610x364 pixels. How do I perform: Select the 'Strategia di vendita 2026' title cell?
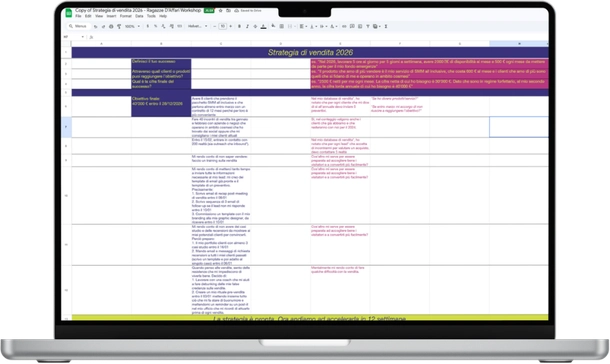coord(310,52)
